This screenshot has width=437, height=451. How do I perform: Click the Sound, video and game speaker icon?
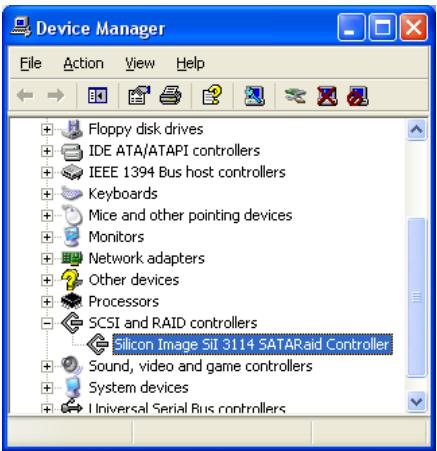72,366
